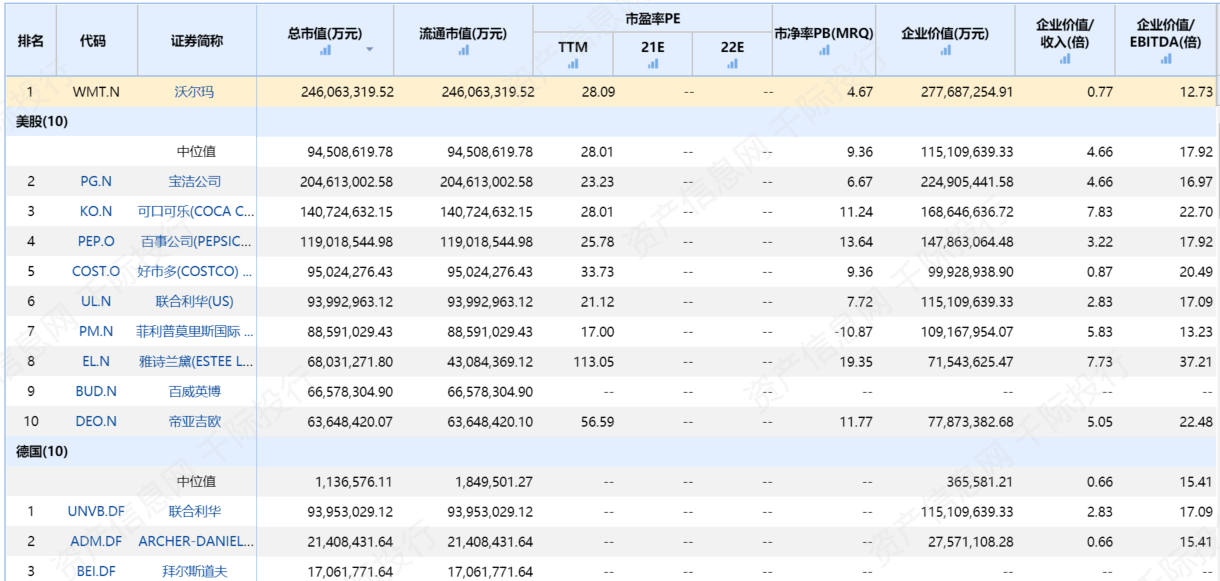Select the 证券简称 column header
The width and height of the screenshot is (1220, 581).
(x=197, y=41)
